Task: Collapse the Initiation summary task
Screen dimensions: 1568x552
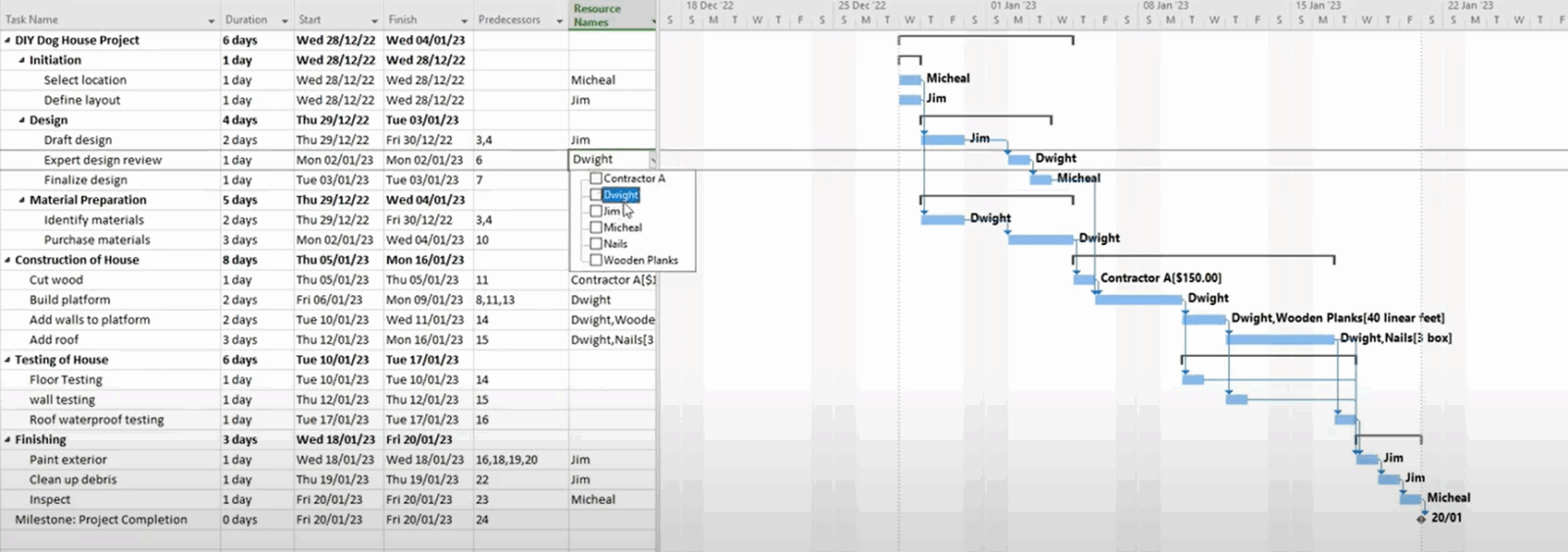Action: pos(22,61)
